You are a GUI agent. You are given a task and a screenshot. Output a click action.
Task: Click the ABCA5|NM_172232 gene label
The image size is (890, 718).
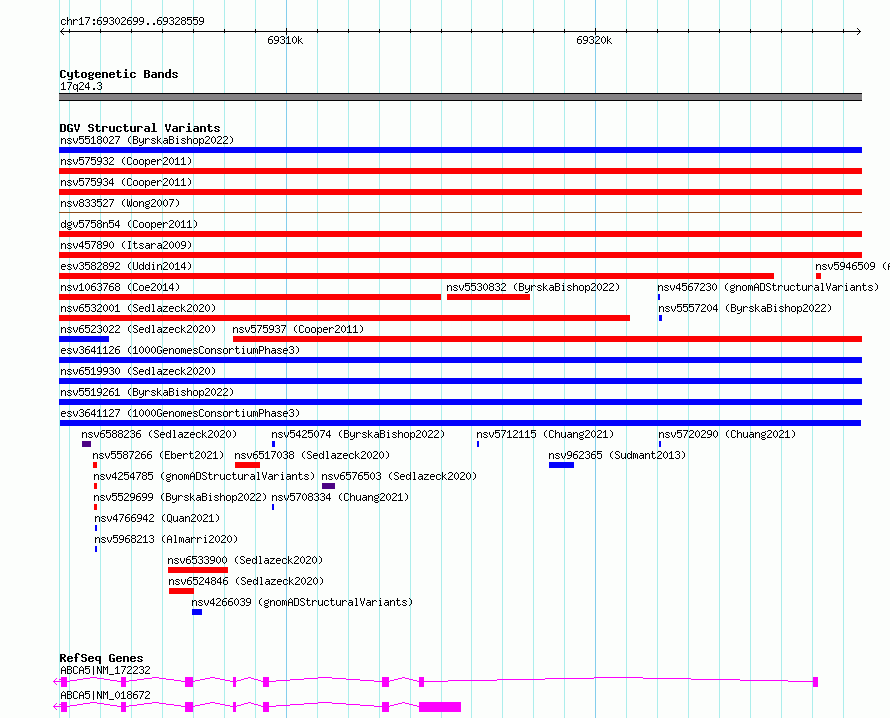point(106,670)
